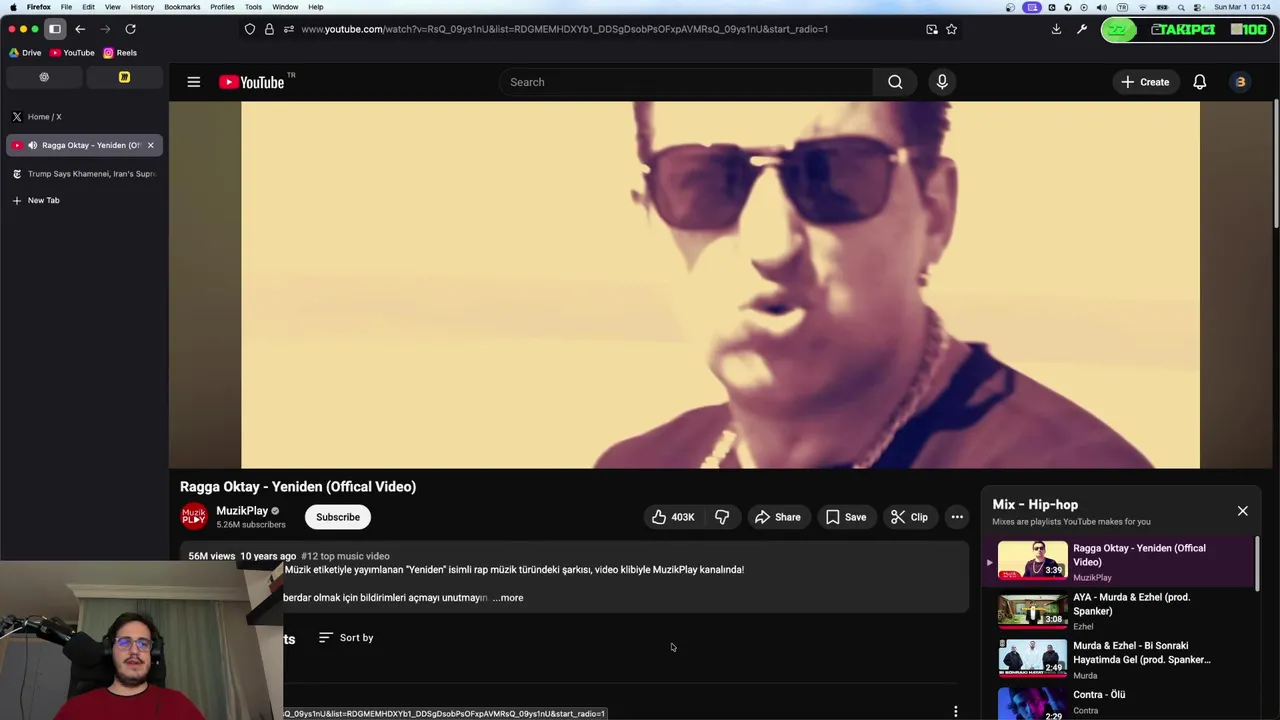Click the padlock site info icon
The height and width of the screenshot is (720, 1280).
[269, 29]
